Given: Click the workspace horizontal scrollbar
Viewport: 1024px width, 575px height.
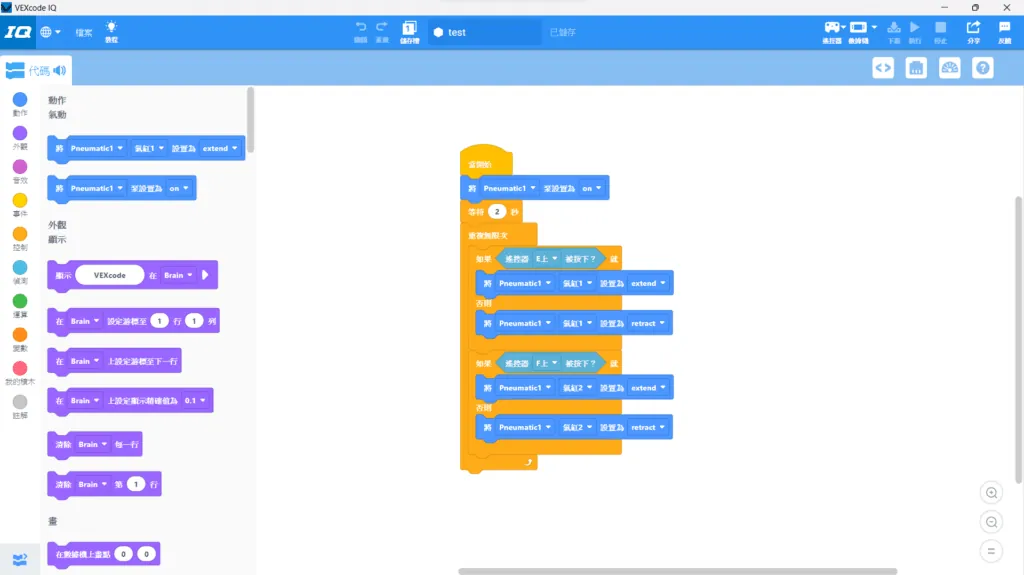Looking at the screenshot, I should 678,571.
